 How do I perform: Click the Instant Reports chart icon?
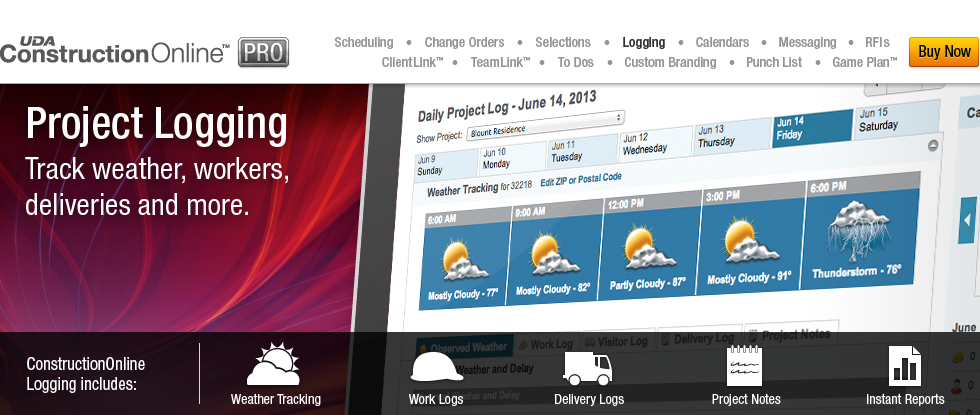[x=904, y=366]
